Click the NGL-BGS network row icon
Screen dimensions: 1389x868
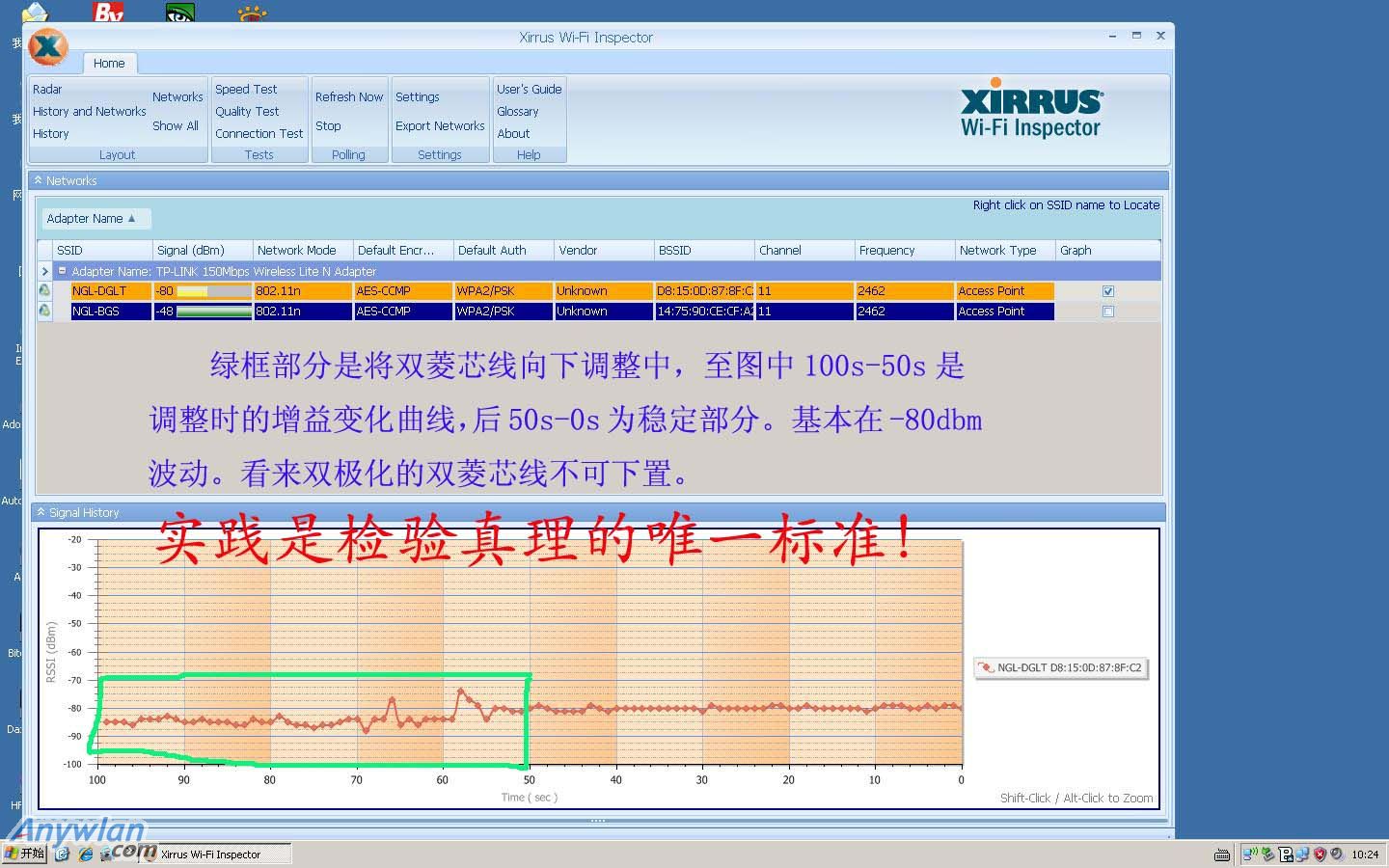[44, 311]
